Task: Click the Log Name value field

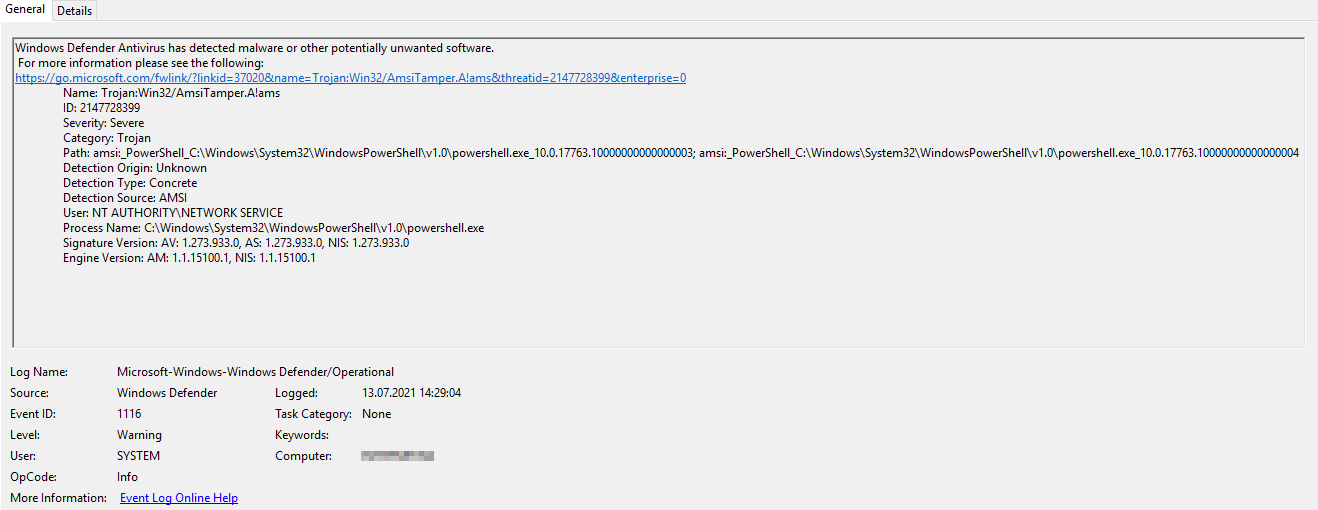Action: pyautogui.click(x=255, y=372)
